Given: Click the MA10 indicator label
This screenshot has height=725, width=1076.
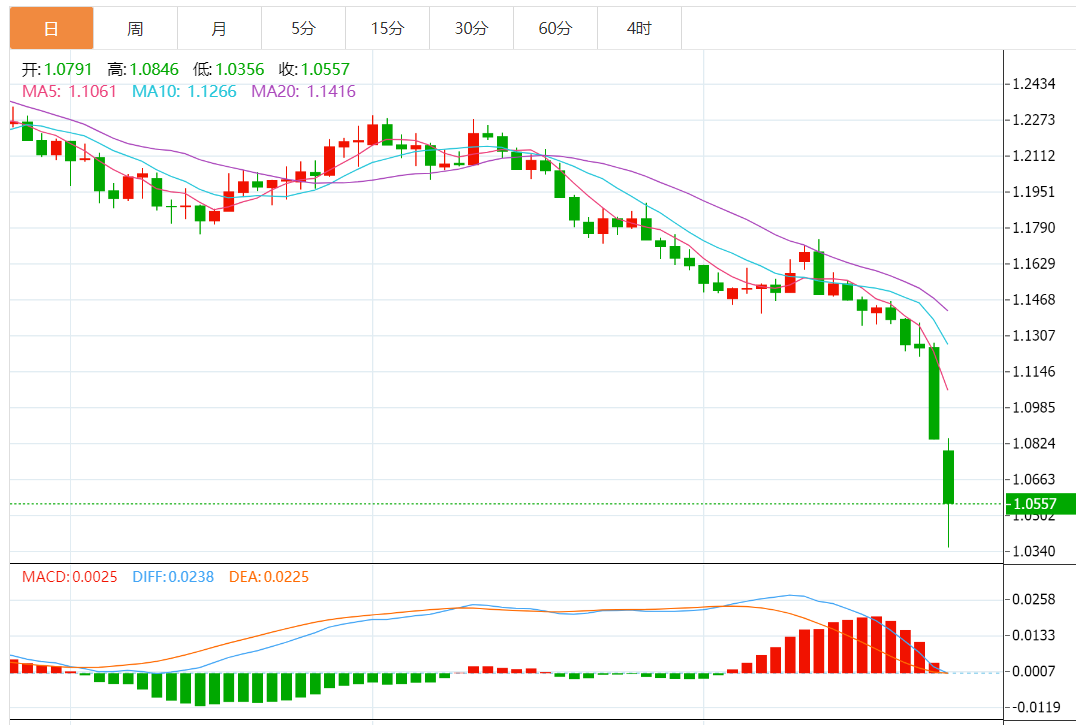Looking at the screenshot, I should coord(184,91).
